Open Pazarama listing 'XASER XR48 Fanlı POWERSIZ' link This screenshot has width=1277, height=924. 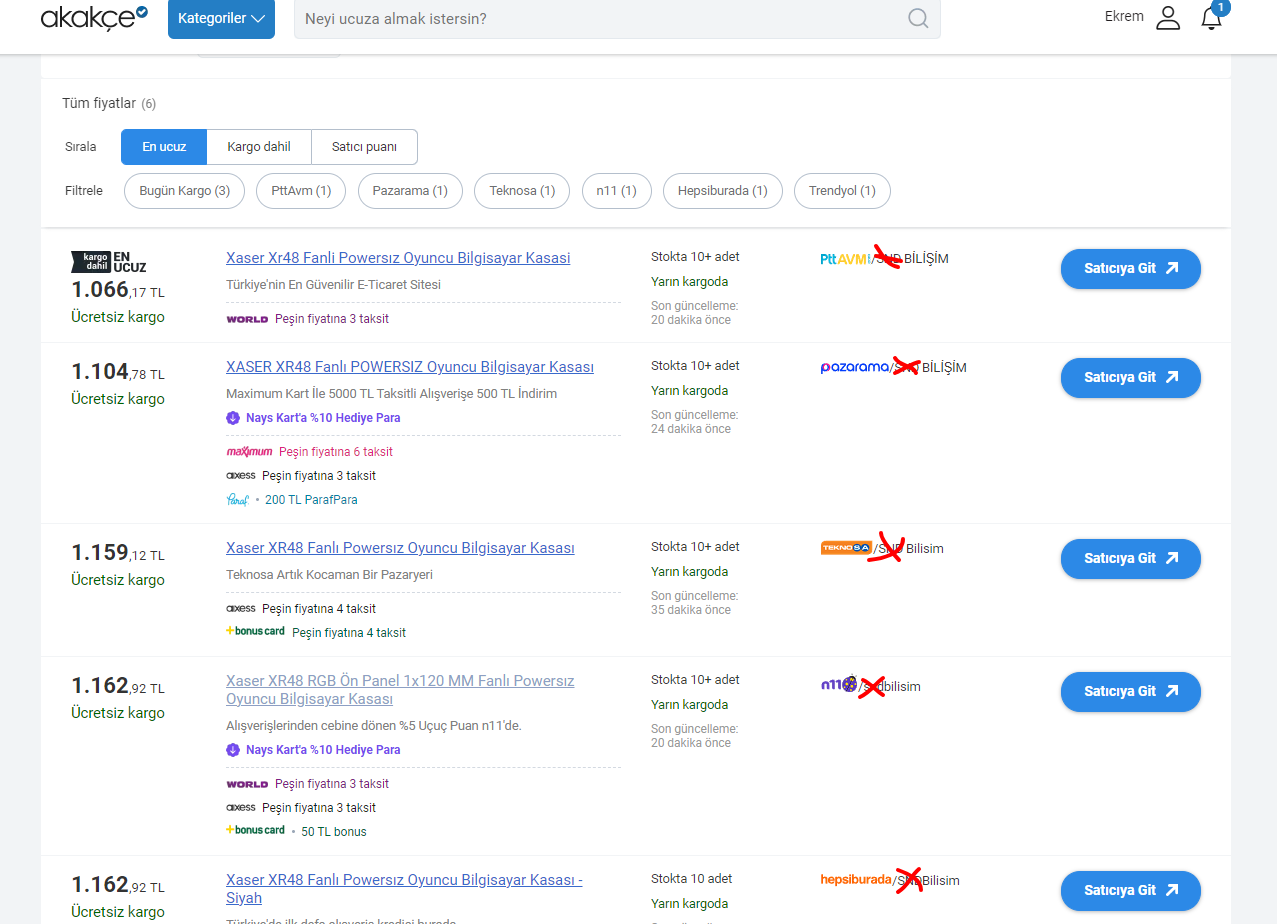pyautogui.click(x=410, y=367)
